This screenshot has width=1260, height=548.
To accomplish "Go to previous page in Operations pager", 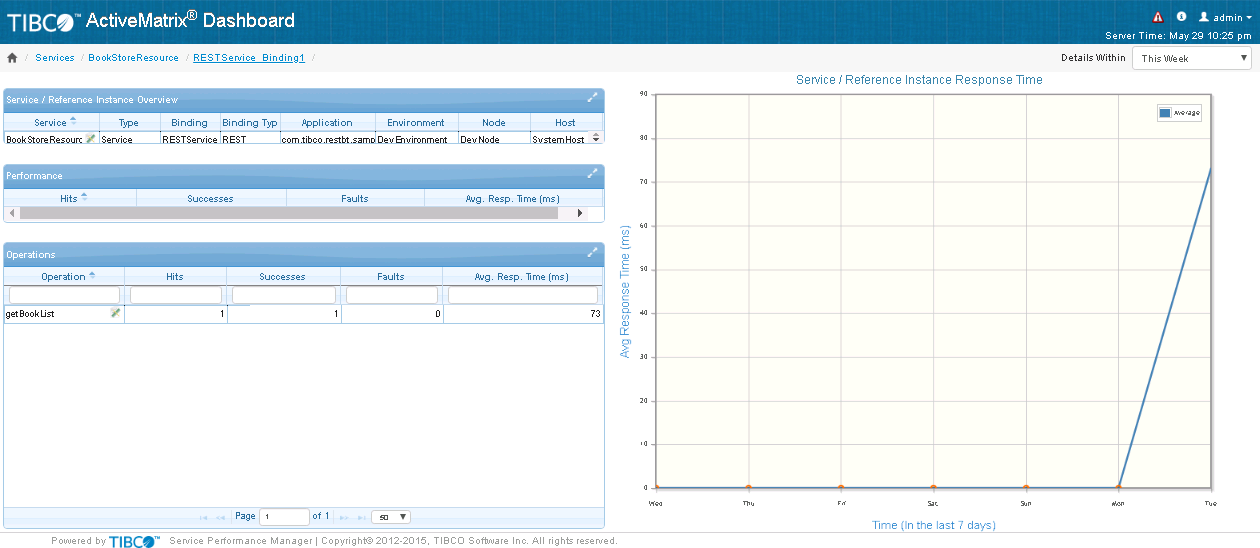I will pyautogui.click(x=221, y=517).
